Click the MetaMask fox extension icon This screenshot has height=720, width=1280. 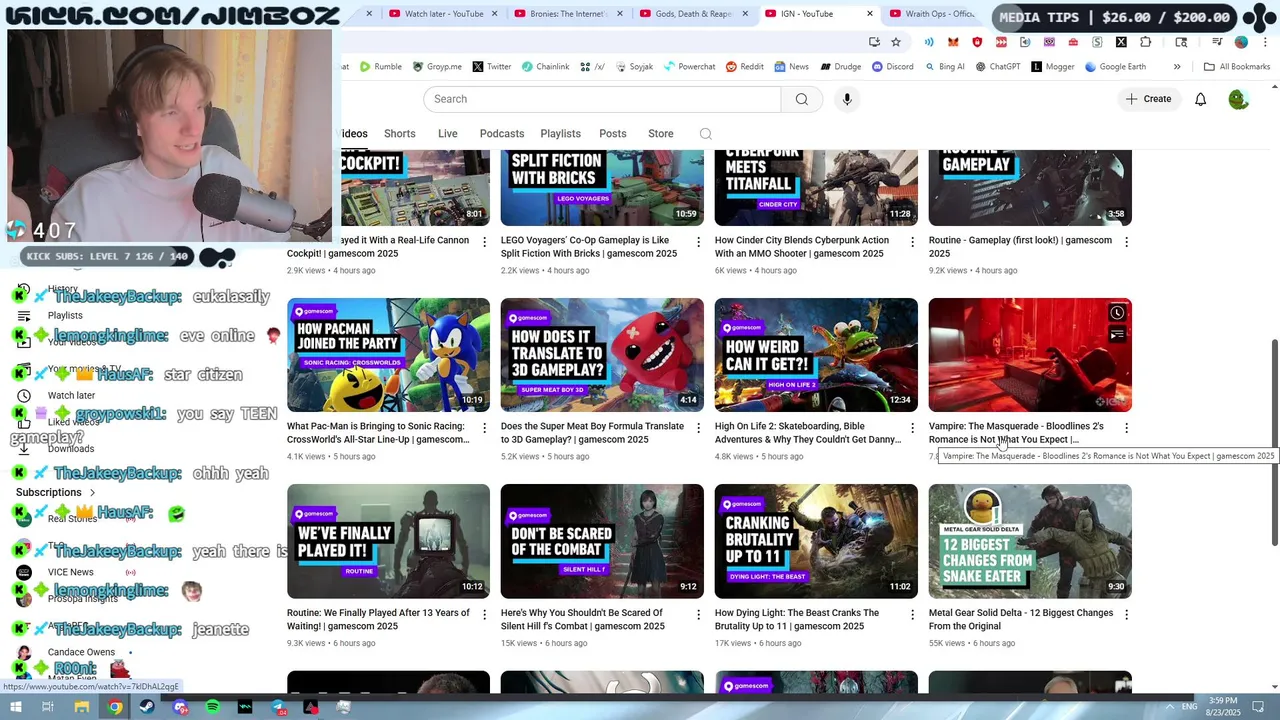click(x=953, y=42)
